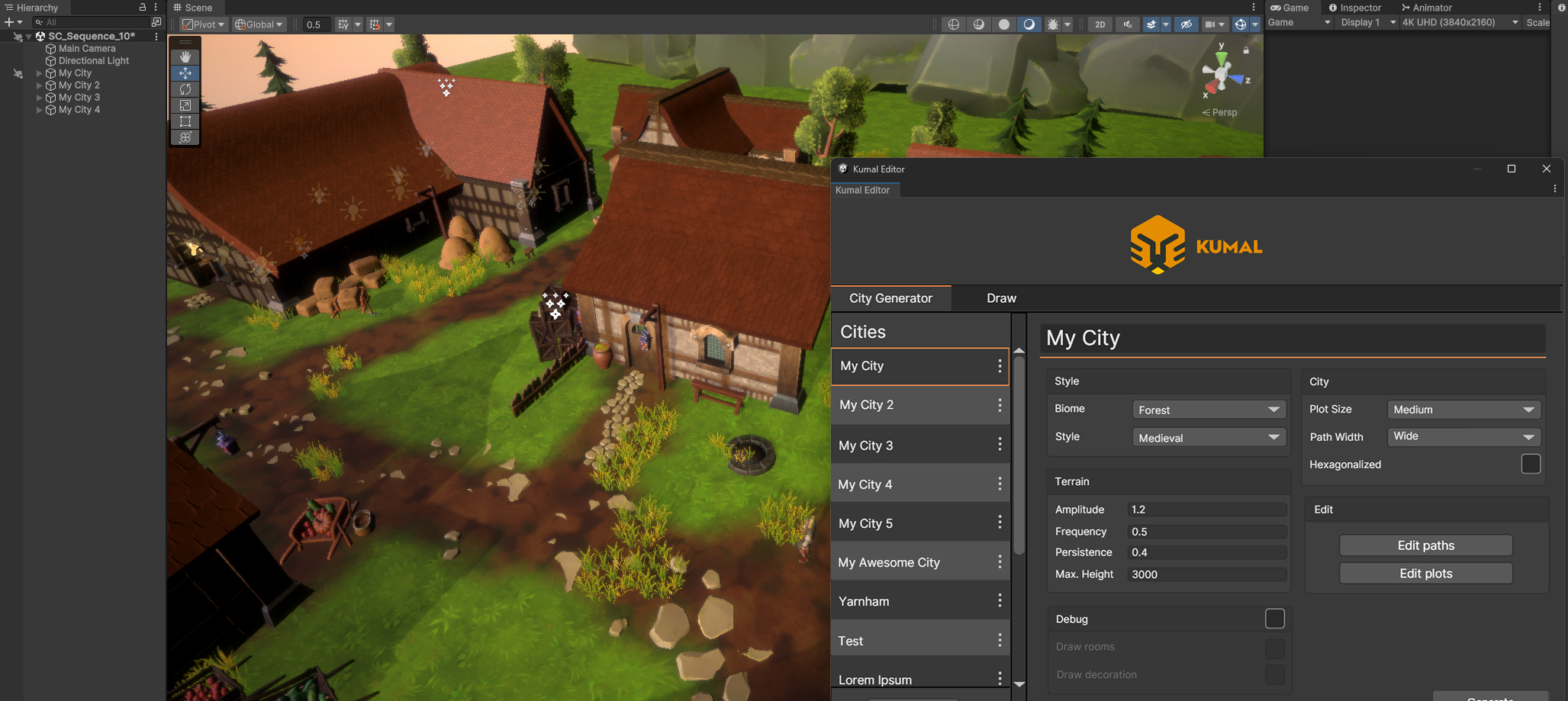Enable 2D view mode
The height and width of the screenshot is (701, 1568).
pyautogui.click(x=1100, y=24)
